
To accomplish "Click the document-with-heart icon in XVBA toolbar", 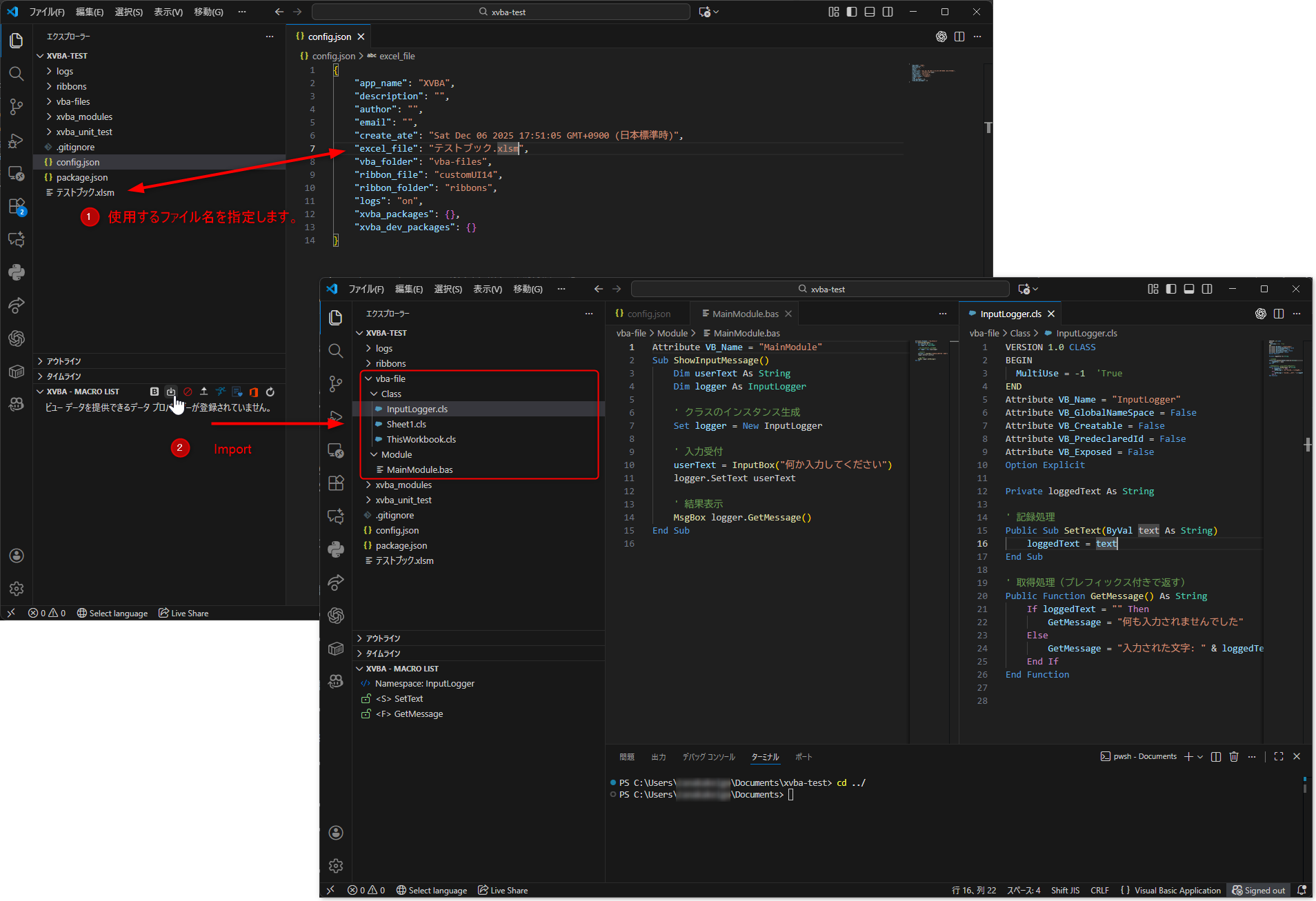I will coord(237,392).
